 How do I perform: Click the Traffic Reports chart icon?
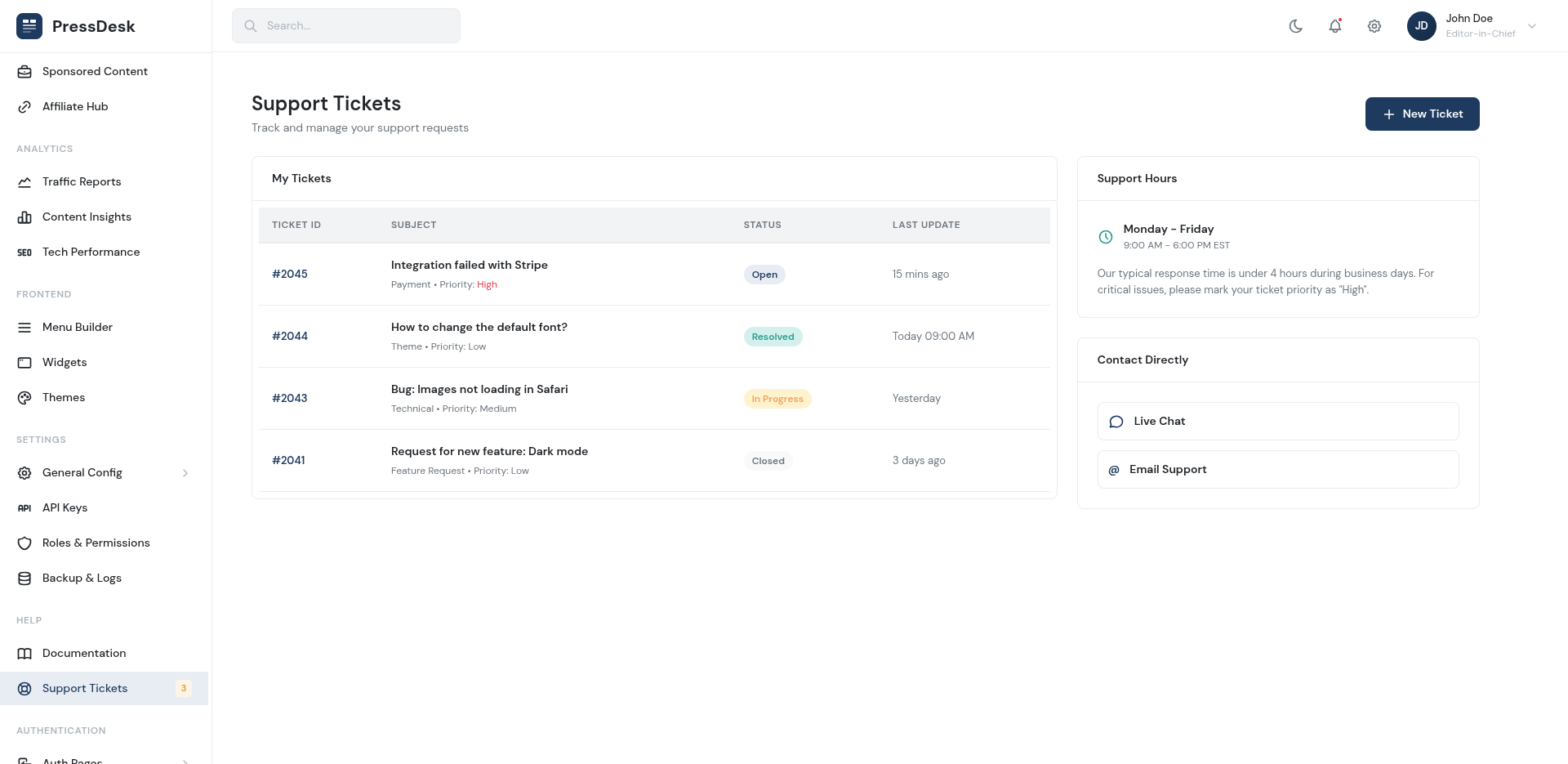click(x=24, y=182)
